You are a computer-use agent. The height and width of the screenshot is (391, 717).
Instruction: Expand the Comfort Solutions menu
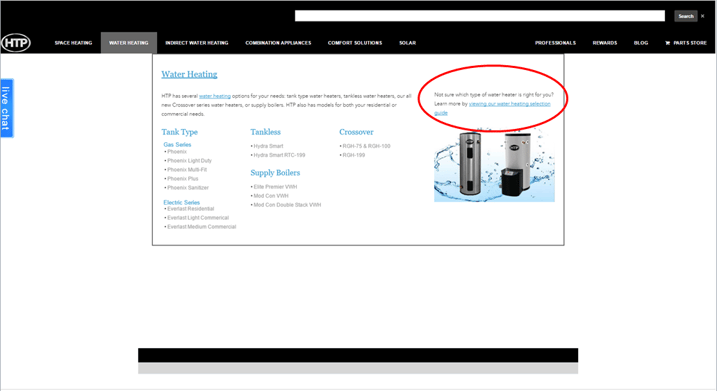355,43
